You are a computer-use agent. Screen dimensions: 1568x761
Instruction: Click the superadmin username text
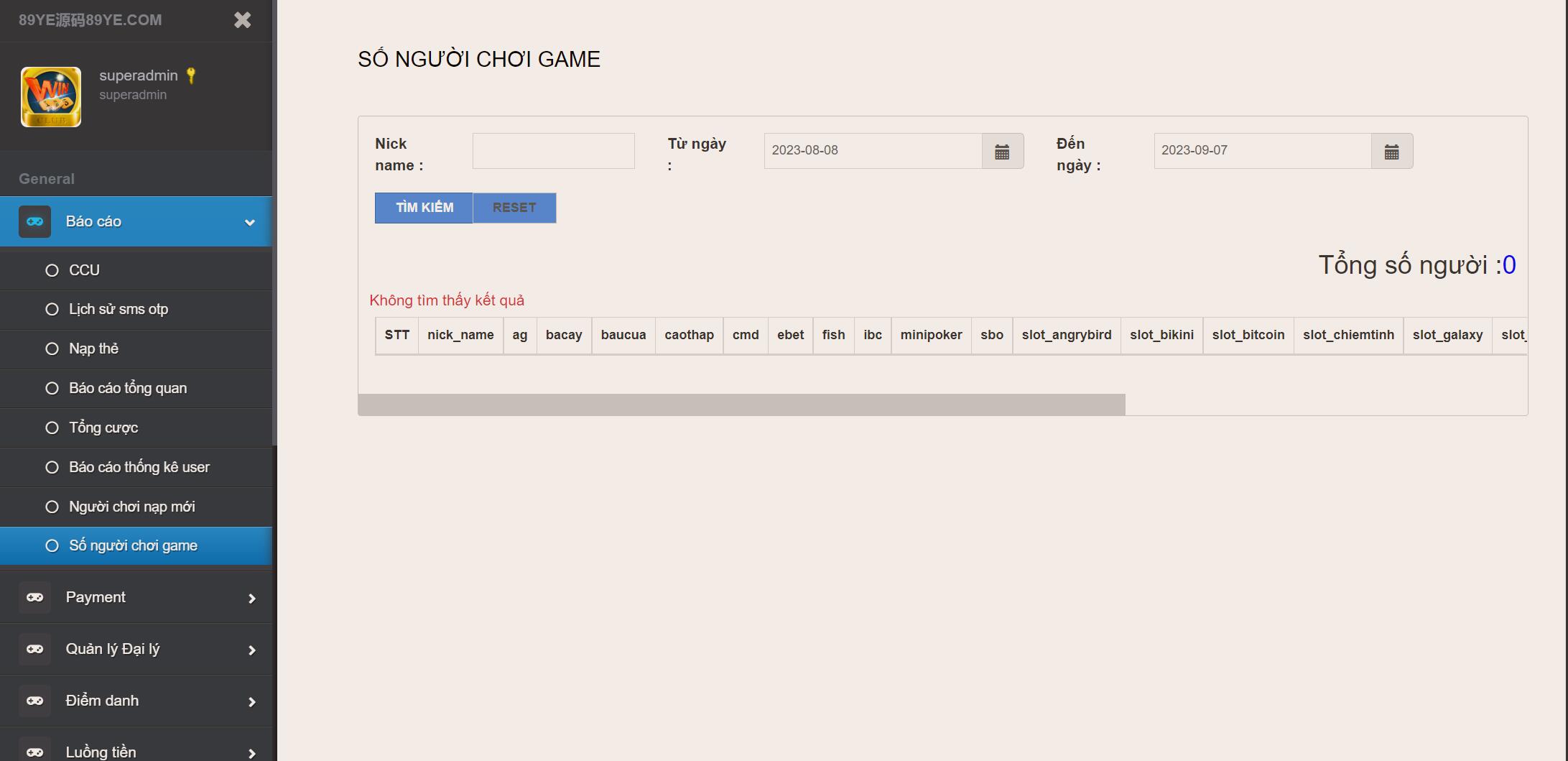pyautogui.click(x=139, y=75)
